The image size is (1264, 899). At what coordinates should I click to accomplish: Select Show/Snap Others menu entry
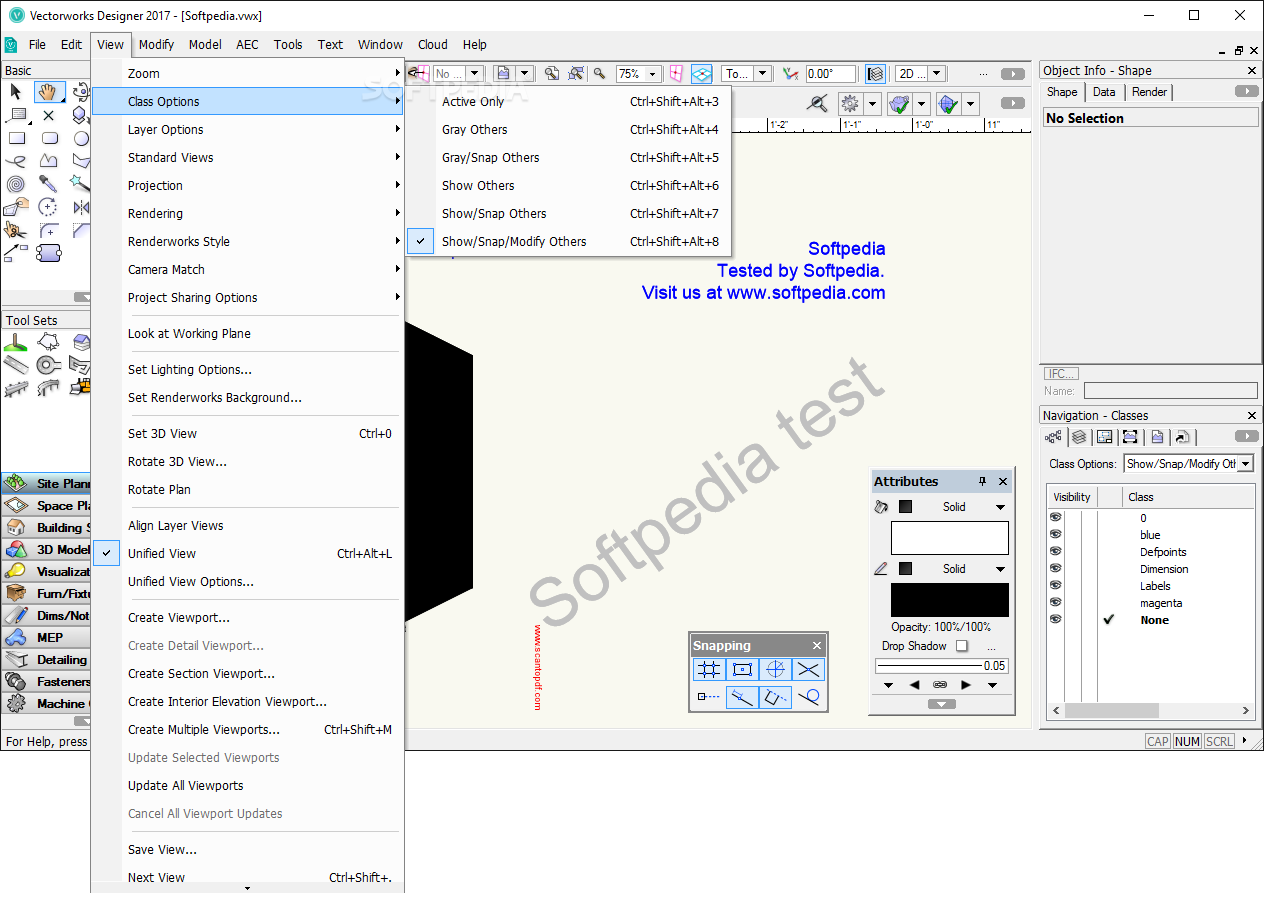569,214
